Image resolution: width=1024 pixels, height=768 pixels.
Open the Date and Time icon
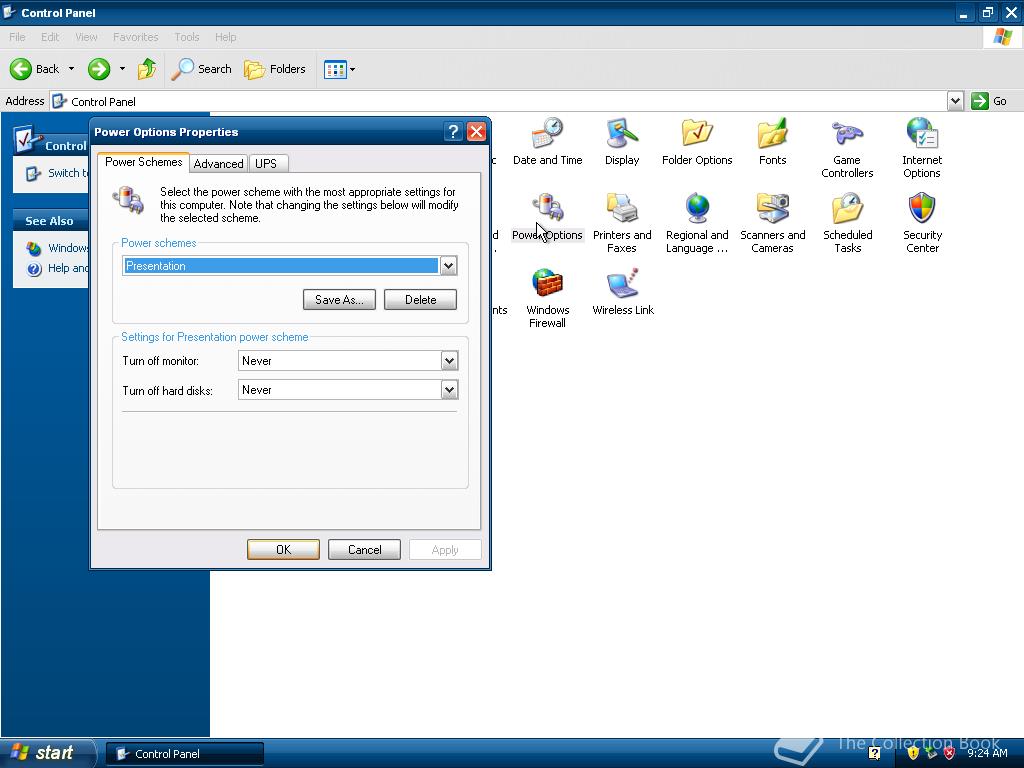pyautogui.click(x=547, y=142)
